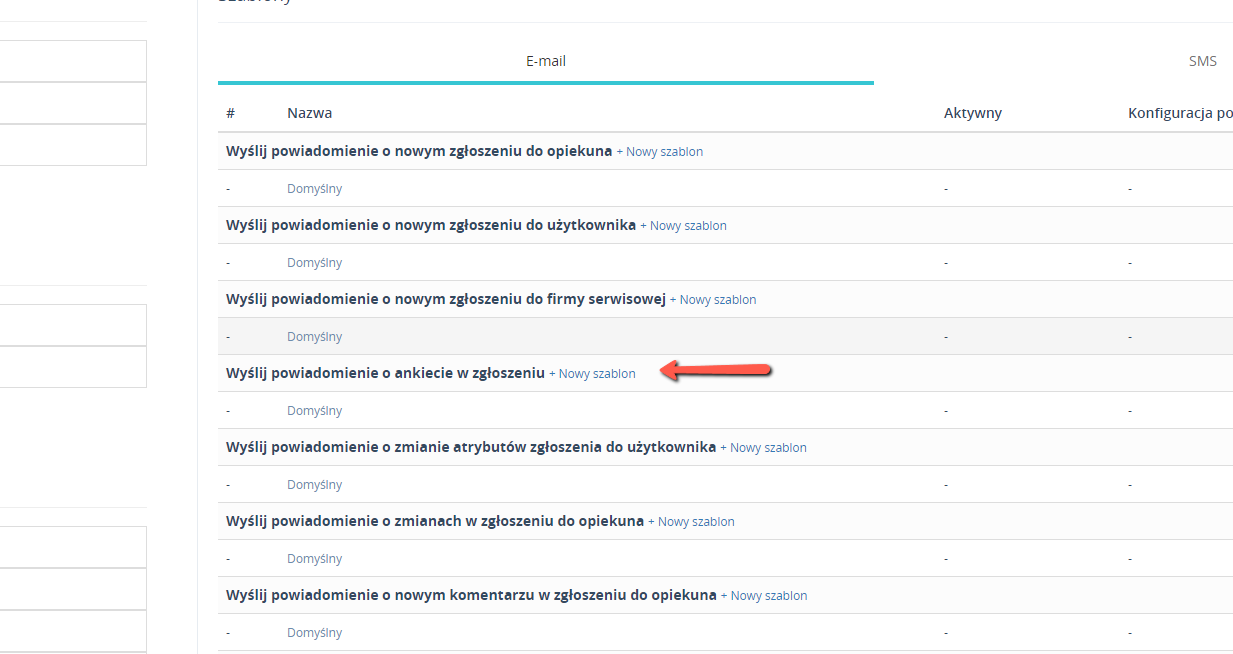The image size is (1233, 654).
Task: Click the 'Nazwa' column header
Action: coord(309,113)
